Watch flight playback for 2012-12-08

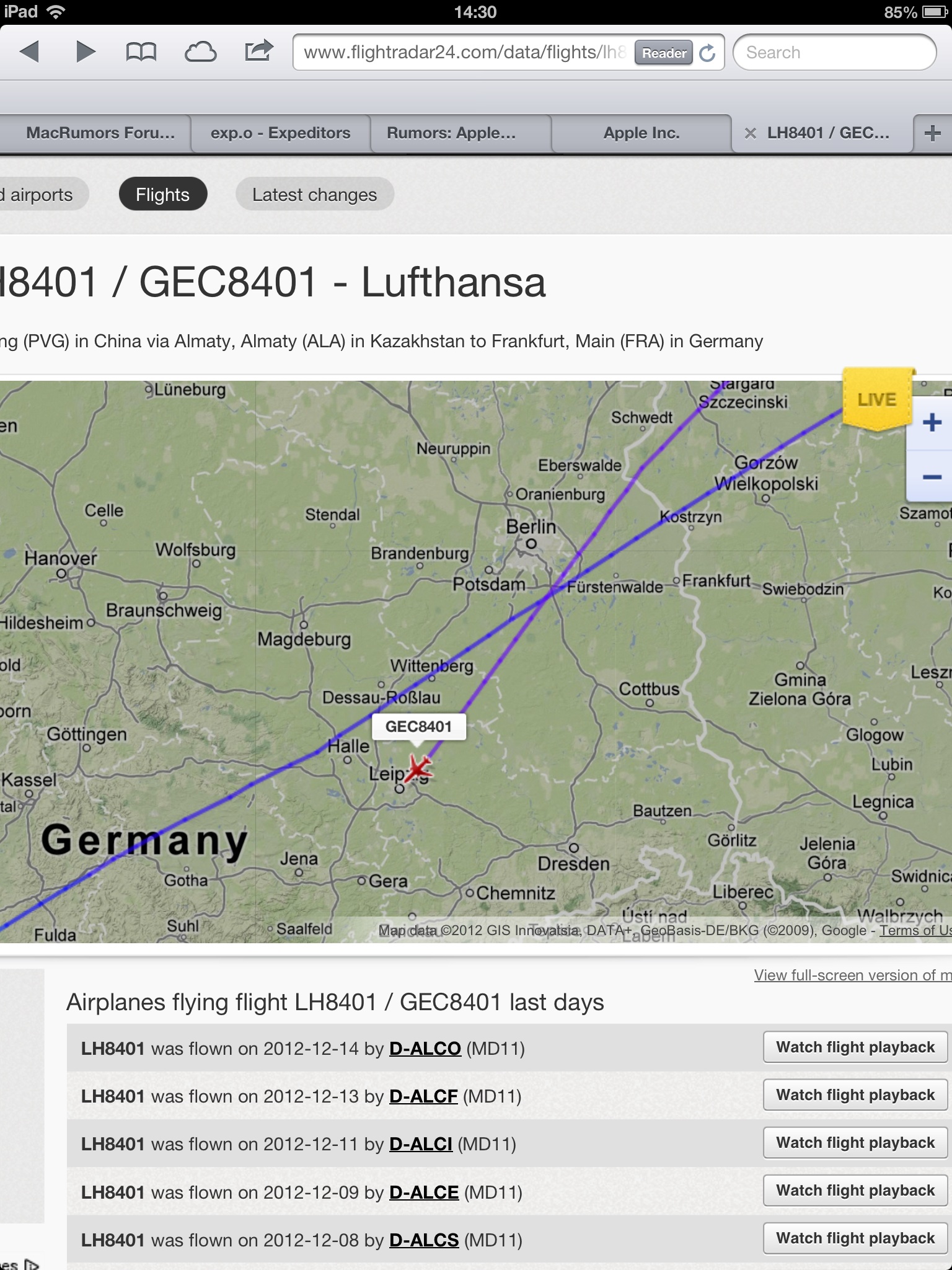pyautogui.click(x=855, y=1238)
